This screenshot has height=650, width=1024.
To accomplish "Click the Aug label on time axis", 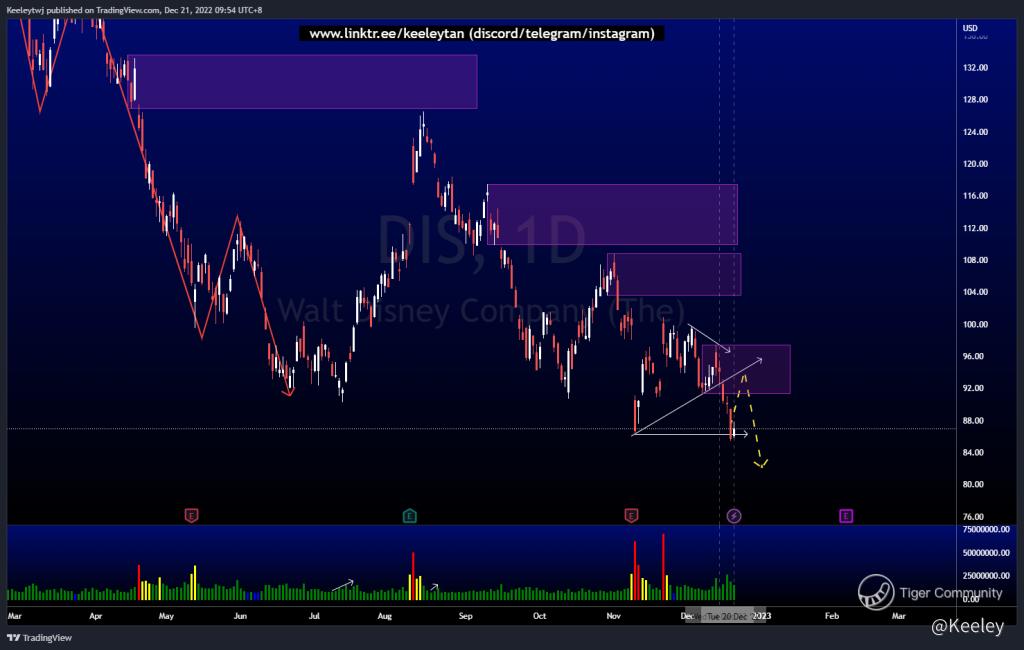I will point(385,616).
